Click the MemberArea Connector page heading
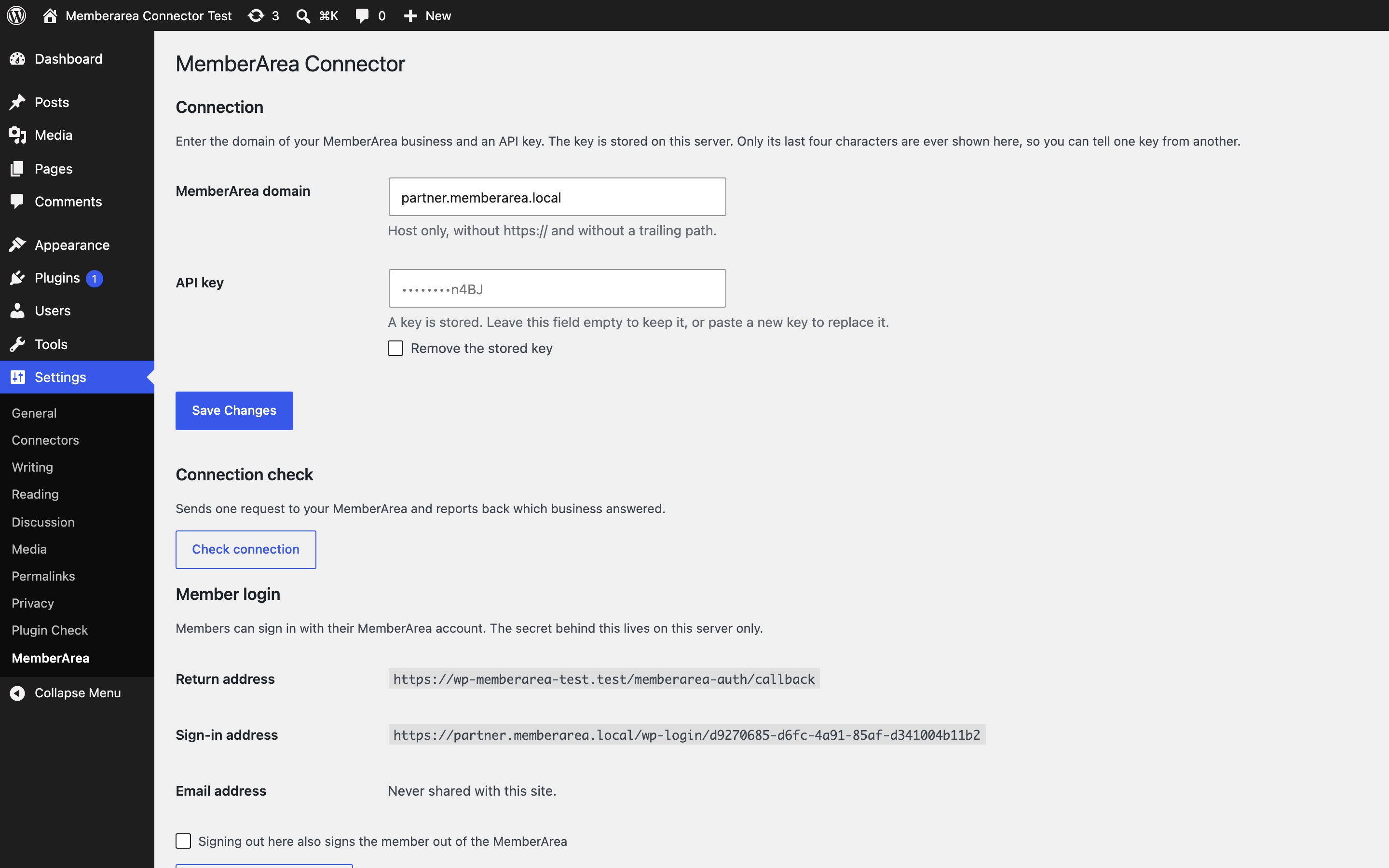1389x868 pixels. point(290,64)
